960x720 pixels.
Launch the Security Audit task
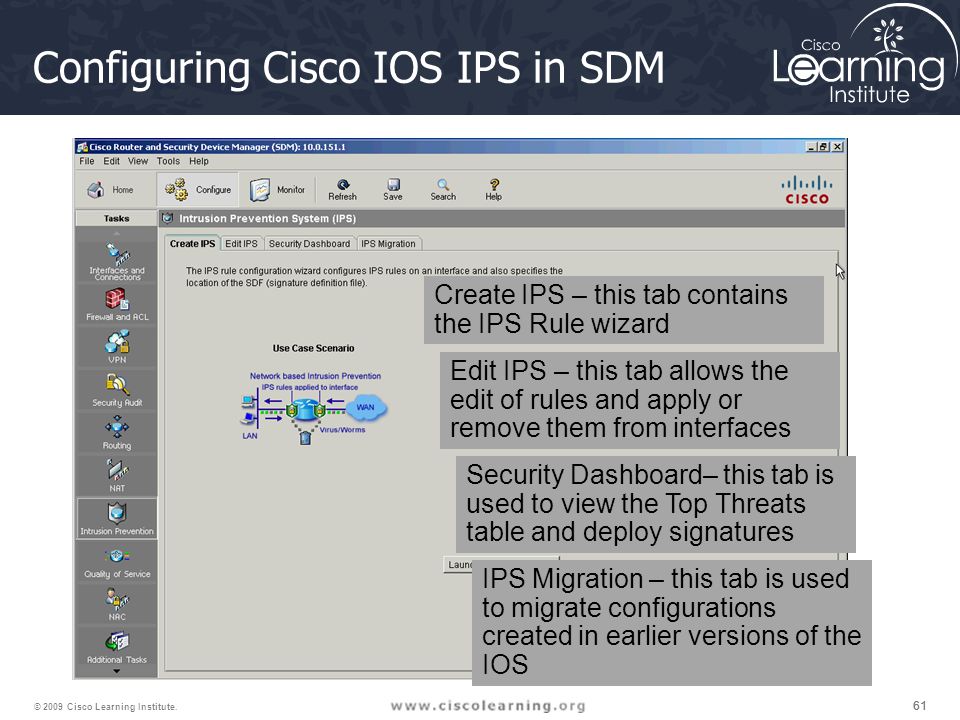[x=117, y=390]
